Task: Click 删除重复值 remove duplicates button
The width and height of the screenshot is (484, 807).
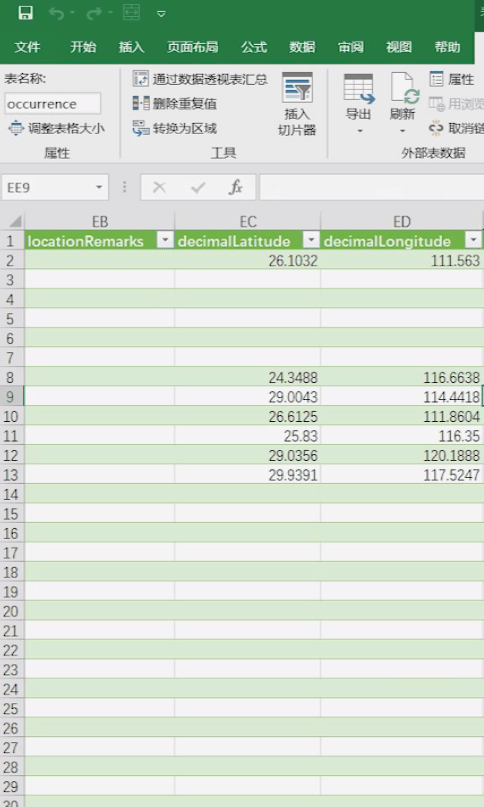Action: pos(175,103)
